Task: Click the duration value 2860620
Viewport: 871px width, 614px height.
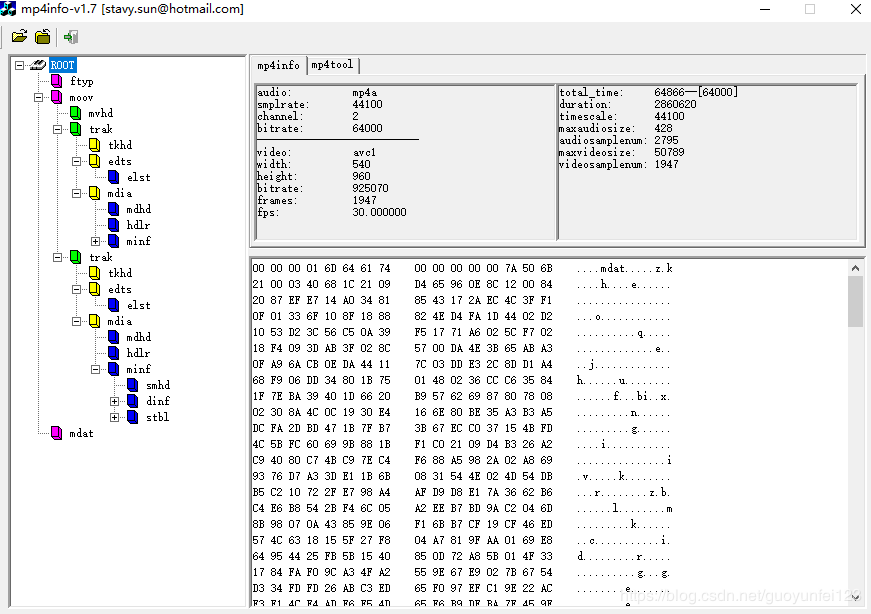Action: 675,104
